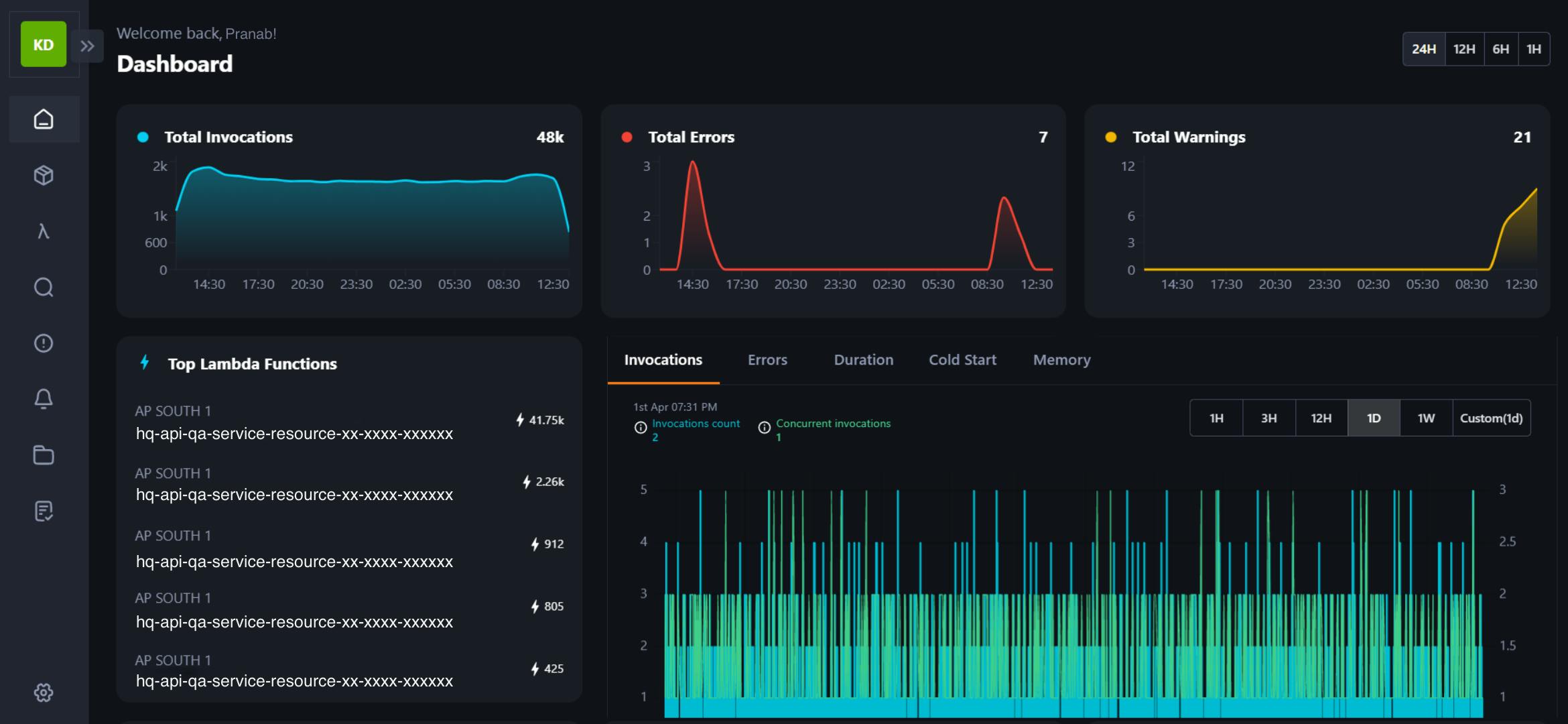Click the green KD avatar logo

tap(44, 44)
